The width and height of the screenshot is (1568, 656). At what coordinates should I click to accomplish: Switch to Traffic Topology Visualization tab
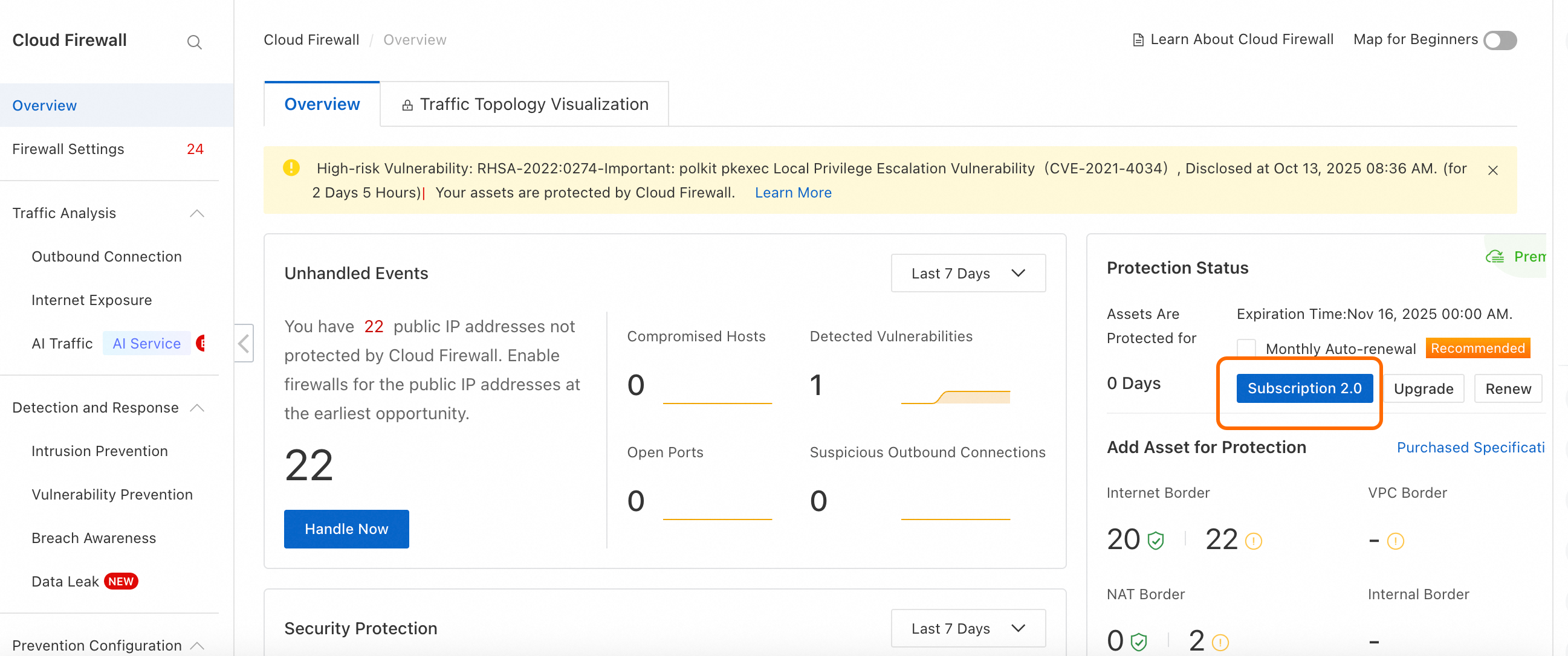click(525, 104)
